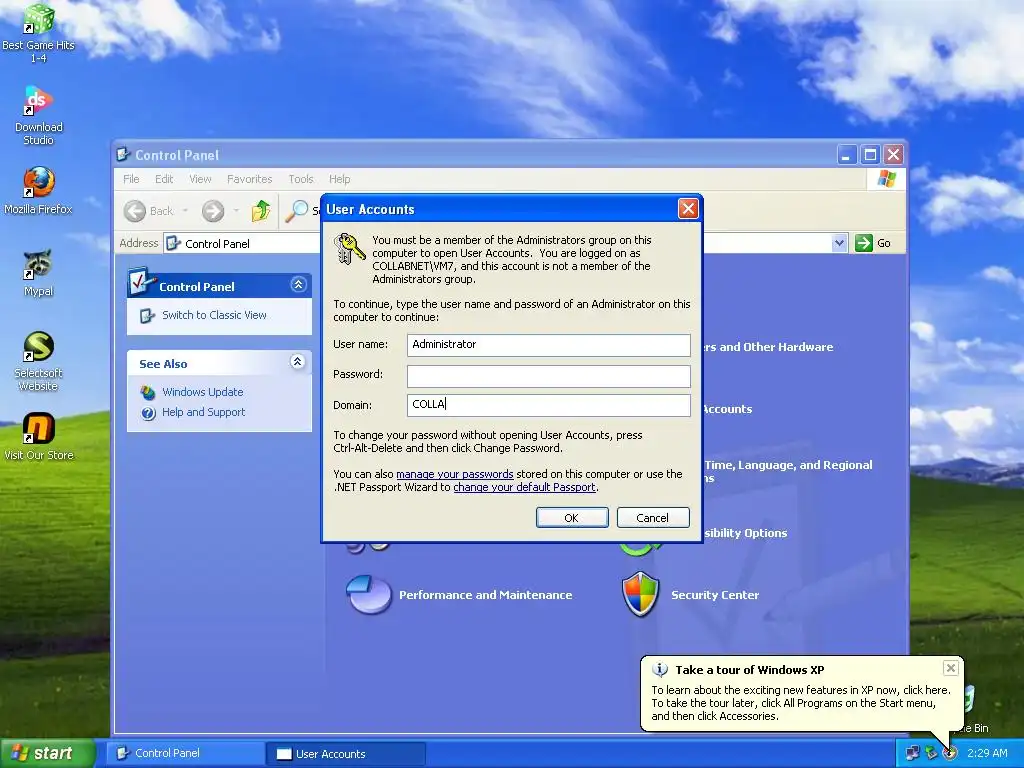Click the Search magnifier icon in toolbar
The height and width of the screenshot is (768, 1024).
pos(296,211)
